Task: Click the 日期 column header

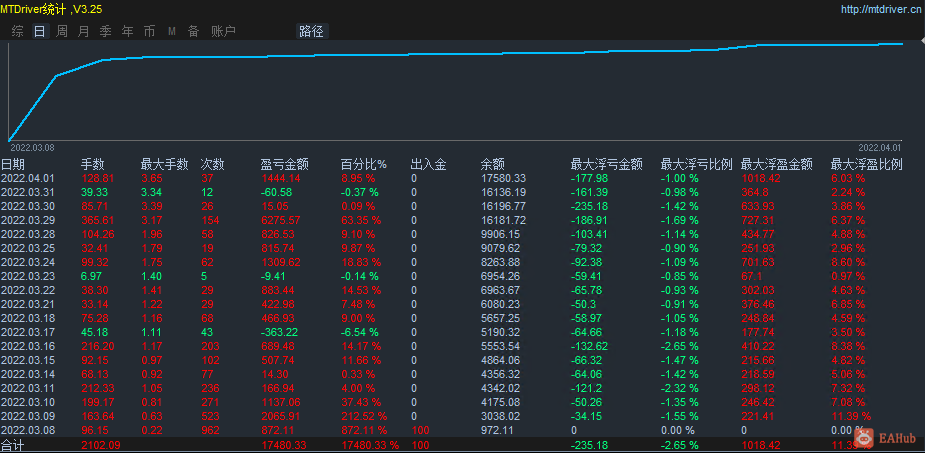Action: coord(13,165)
